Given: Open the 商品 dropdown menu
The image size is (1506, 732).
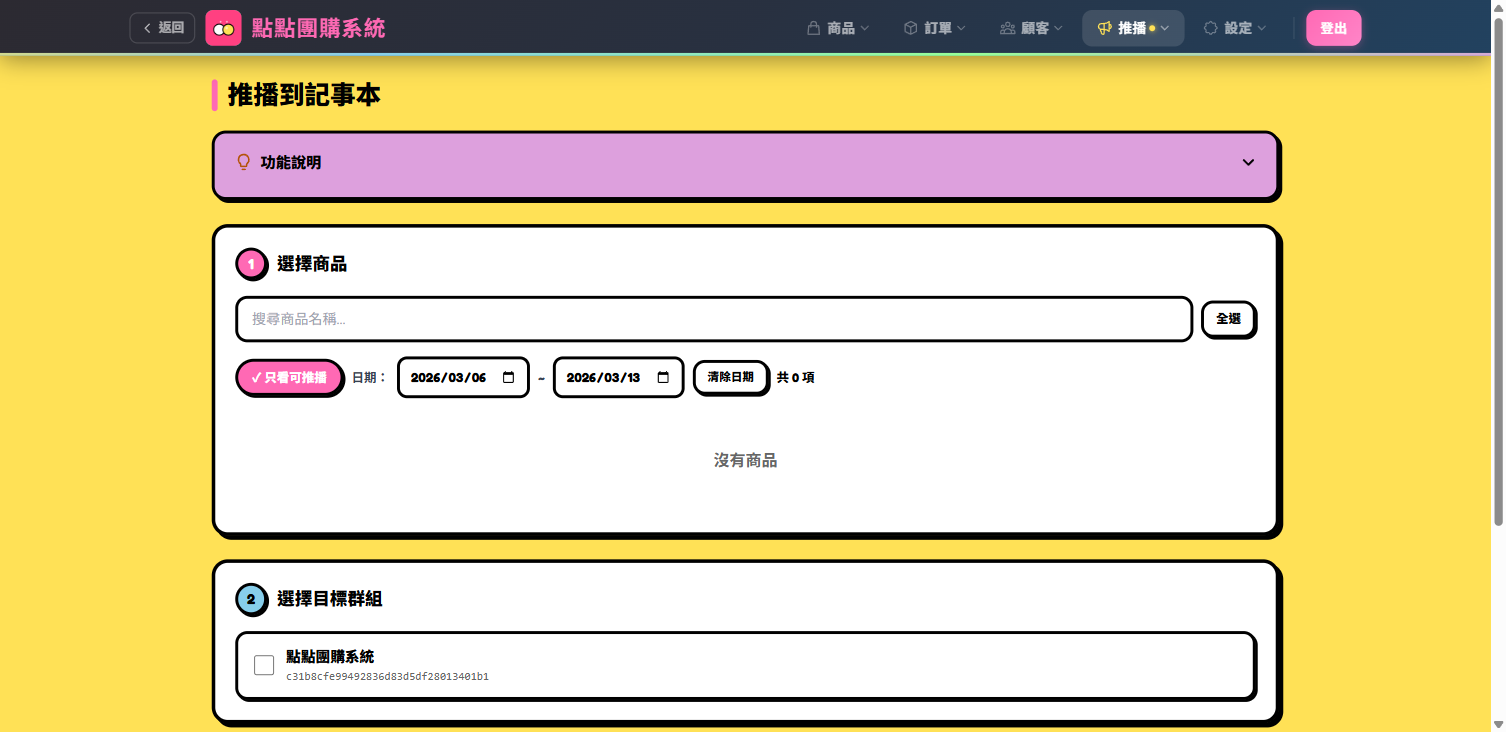Looking at the screenshot, I should 840,28.
